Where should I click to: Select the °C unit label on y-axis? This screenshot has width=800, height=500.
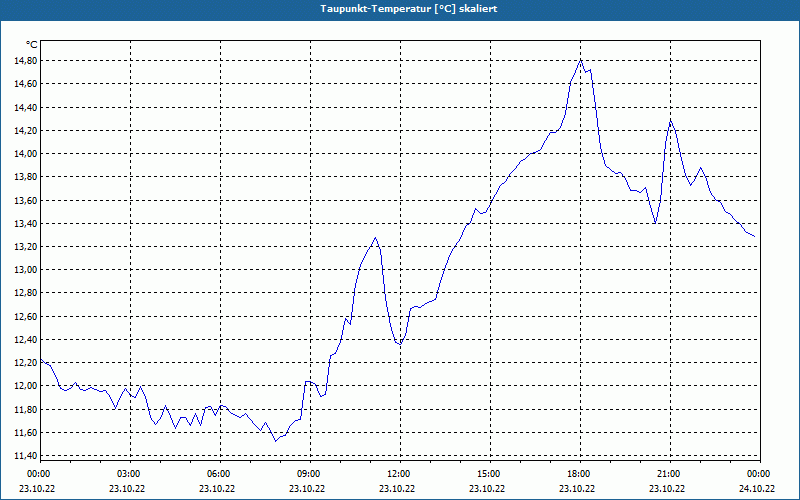pyautogui.click(x=32, y=45)
